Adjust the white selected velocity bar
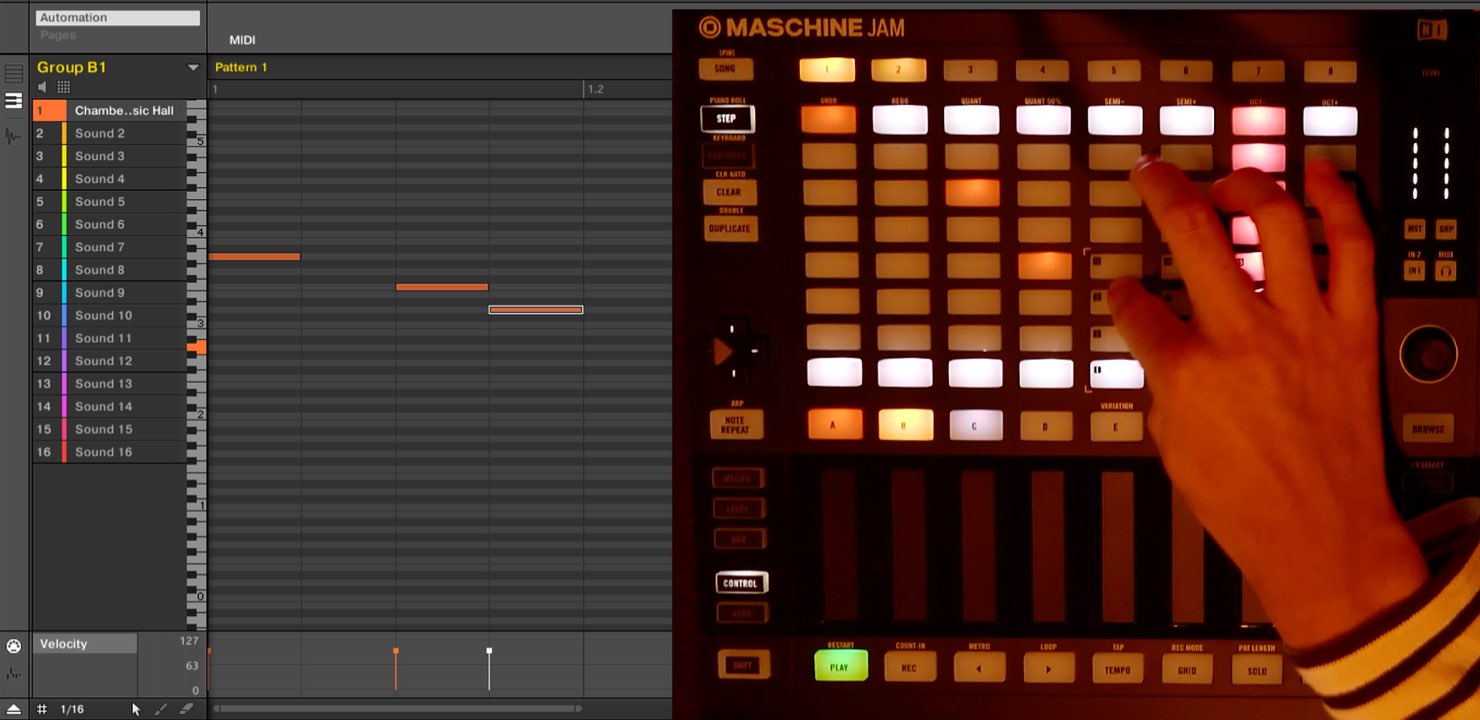Viewport: 1480px width, 720px height. 489,669
